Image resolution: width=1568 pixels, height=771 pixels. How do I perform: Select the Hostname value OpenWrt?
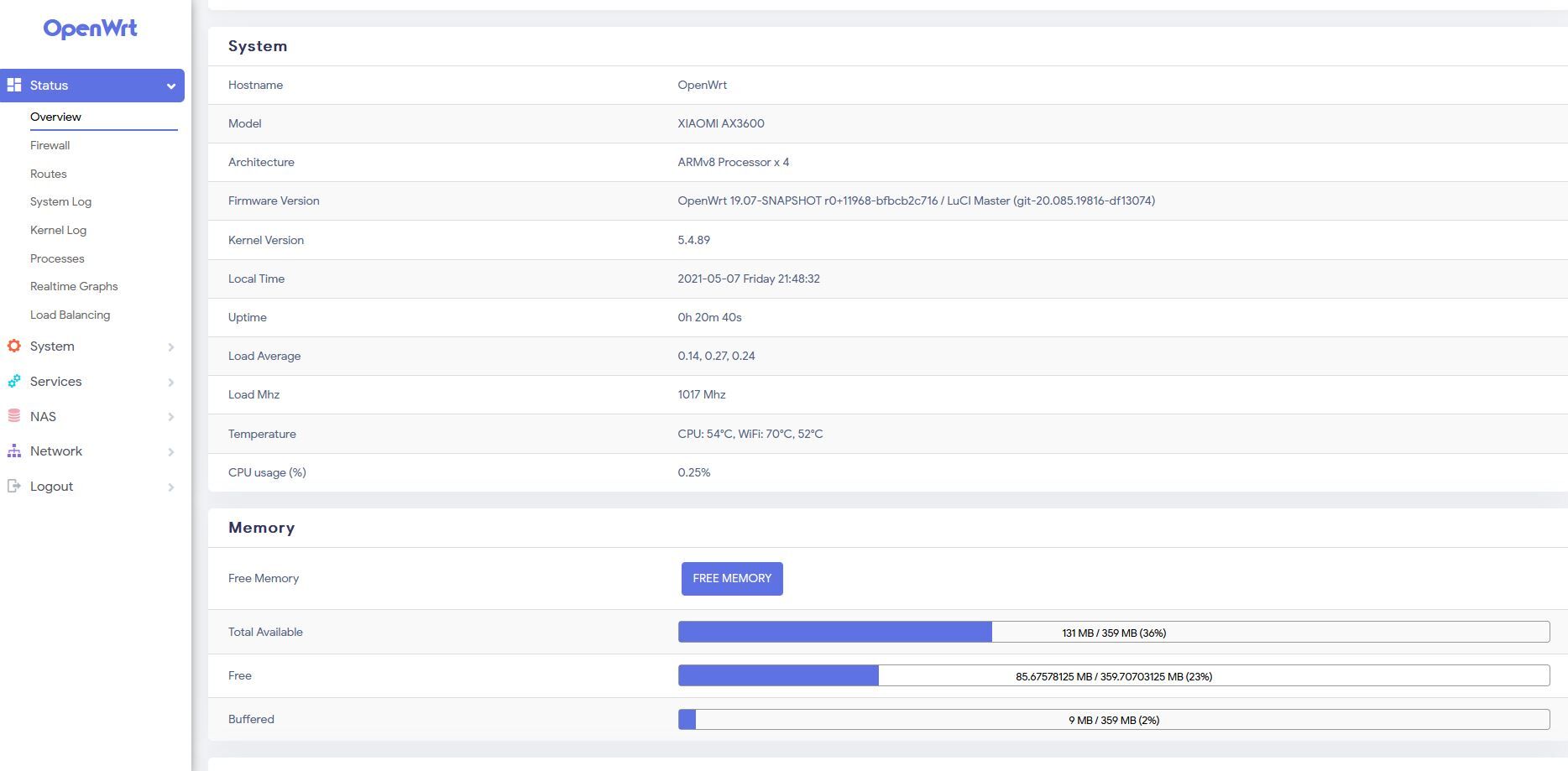click(702, 85)
